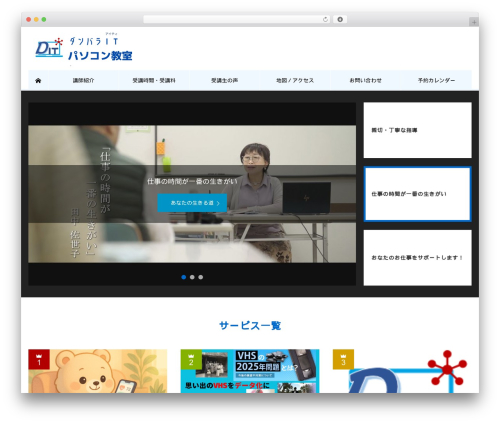Open the teddy bear service thumbnail
The width and height of the screenshot is (500, 423).
(98, 371)
